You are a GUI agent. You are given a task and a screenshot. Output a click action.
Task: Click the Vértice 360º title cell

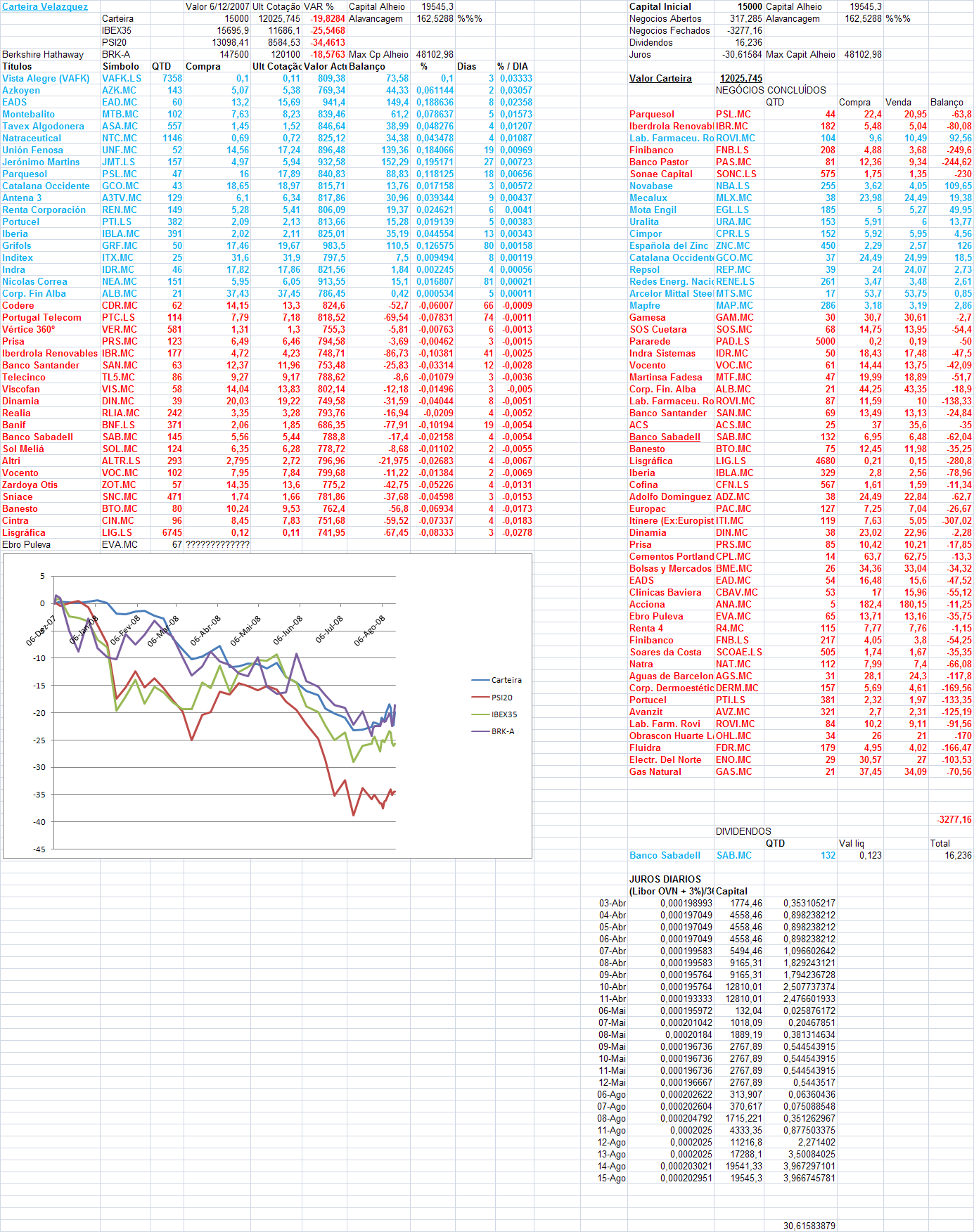point(28,330)
